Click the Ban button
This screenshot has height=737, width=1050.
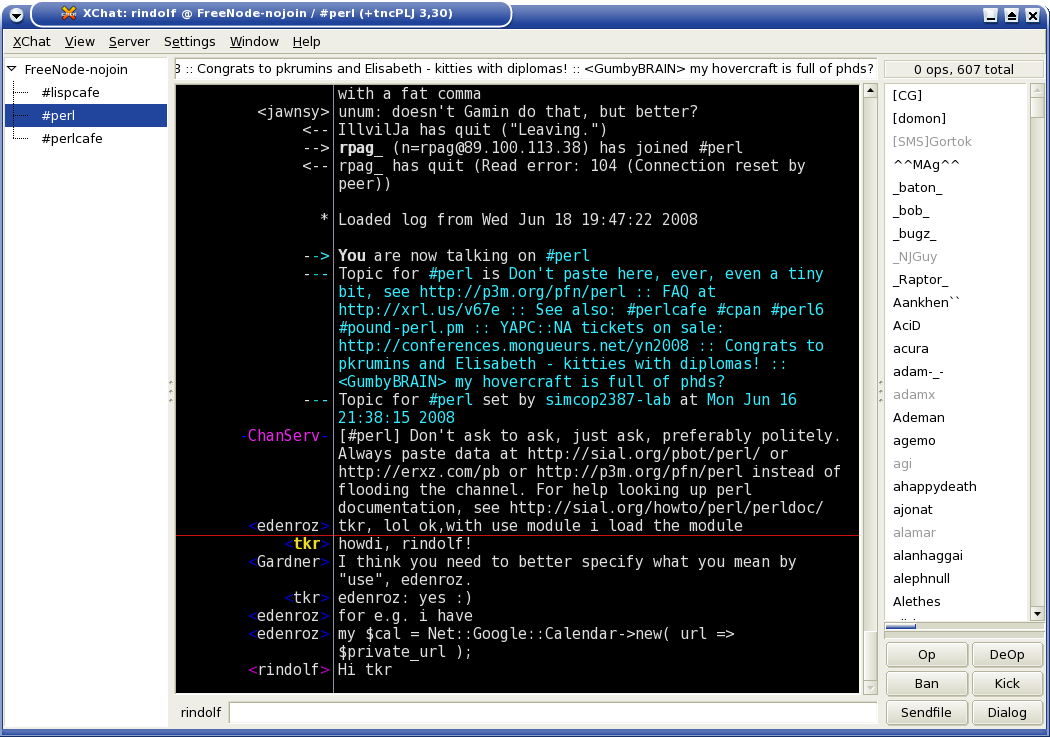point(927,683)
